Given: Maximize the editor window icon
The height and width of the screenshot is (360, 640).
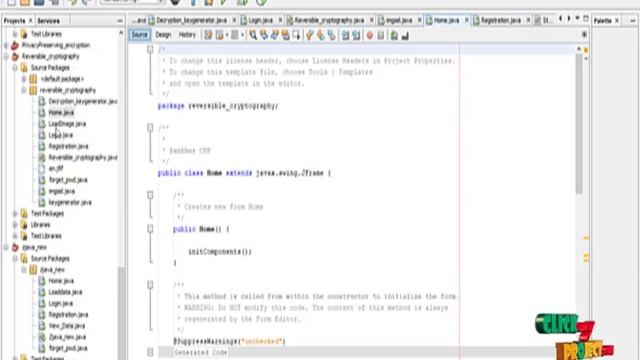Looking at the screenshot, I should [586, 18].
